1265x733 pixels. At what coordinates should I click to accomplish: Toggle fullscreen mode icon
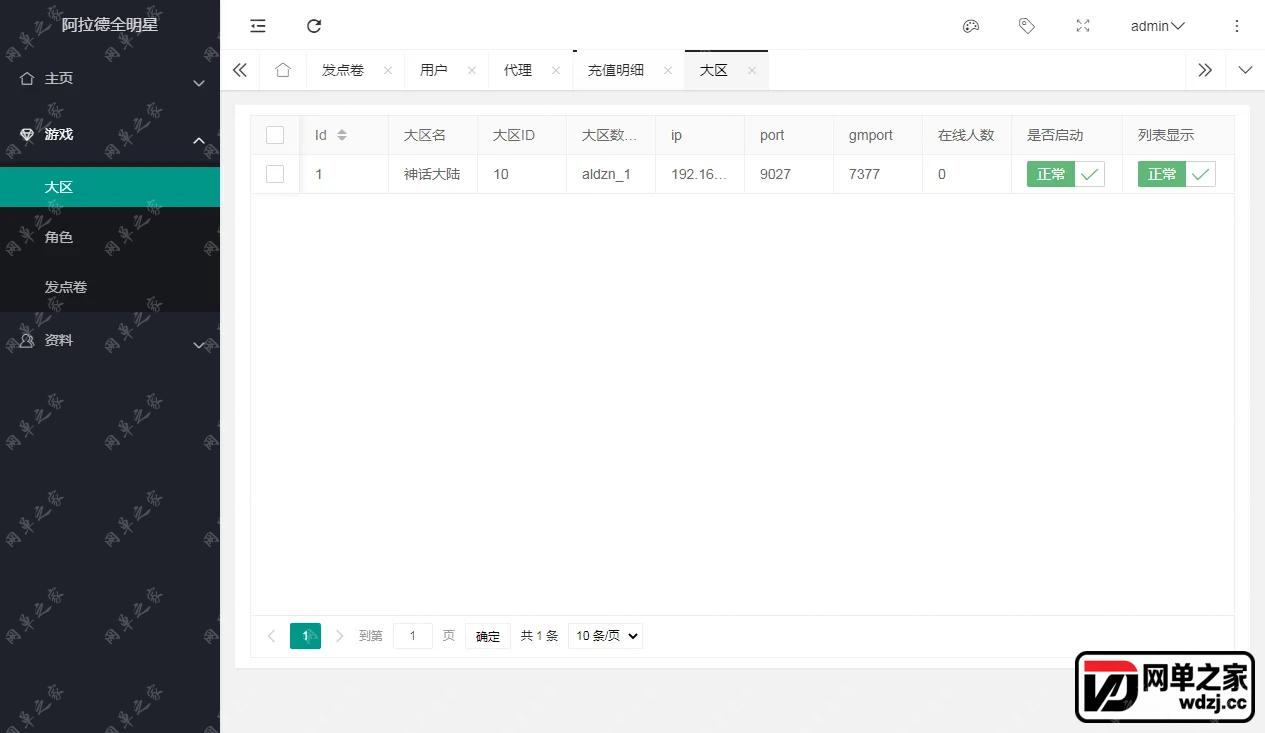coord(1083,26)
